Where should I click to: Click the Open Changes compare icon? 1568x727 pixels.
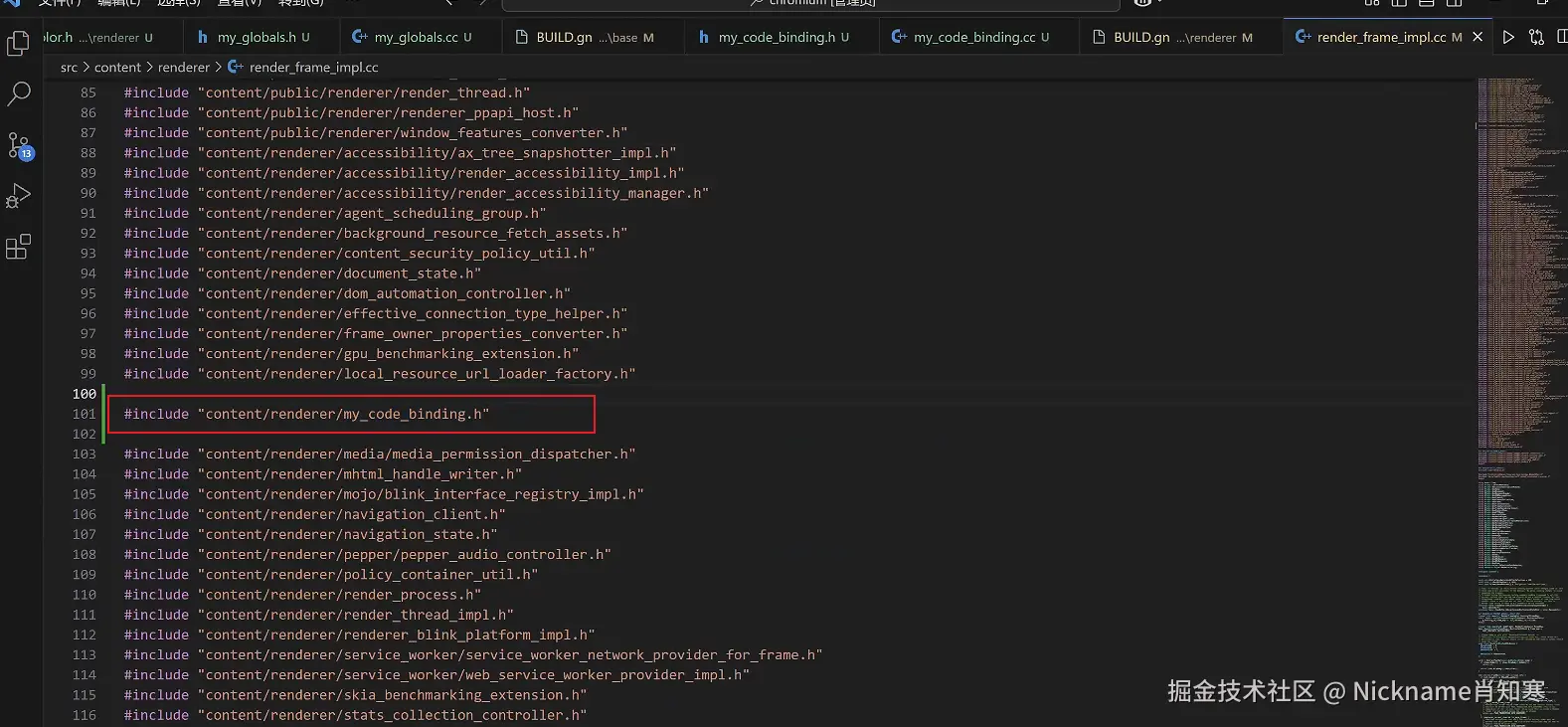coord(1536,37)
